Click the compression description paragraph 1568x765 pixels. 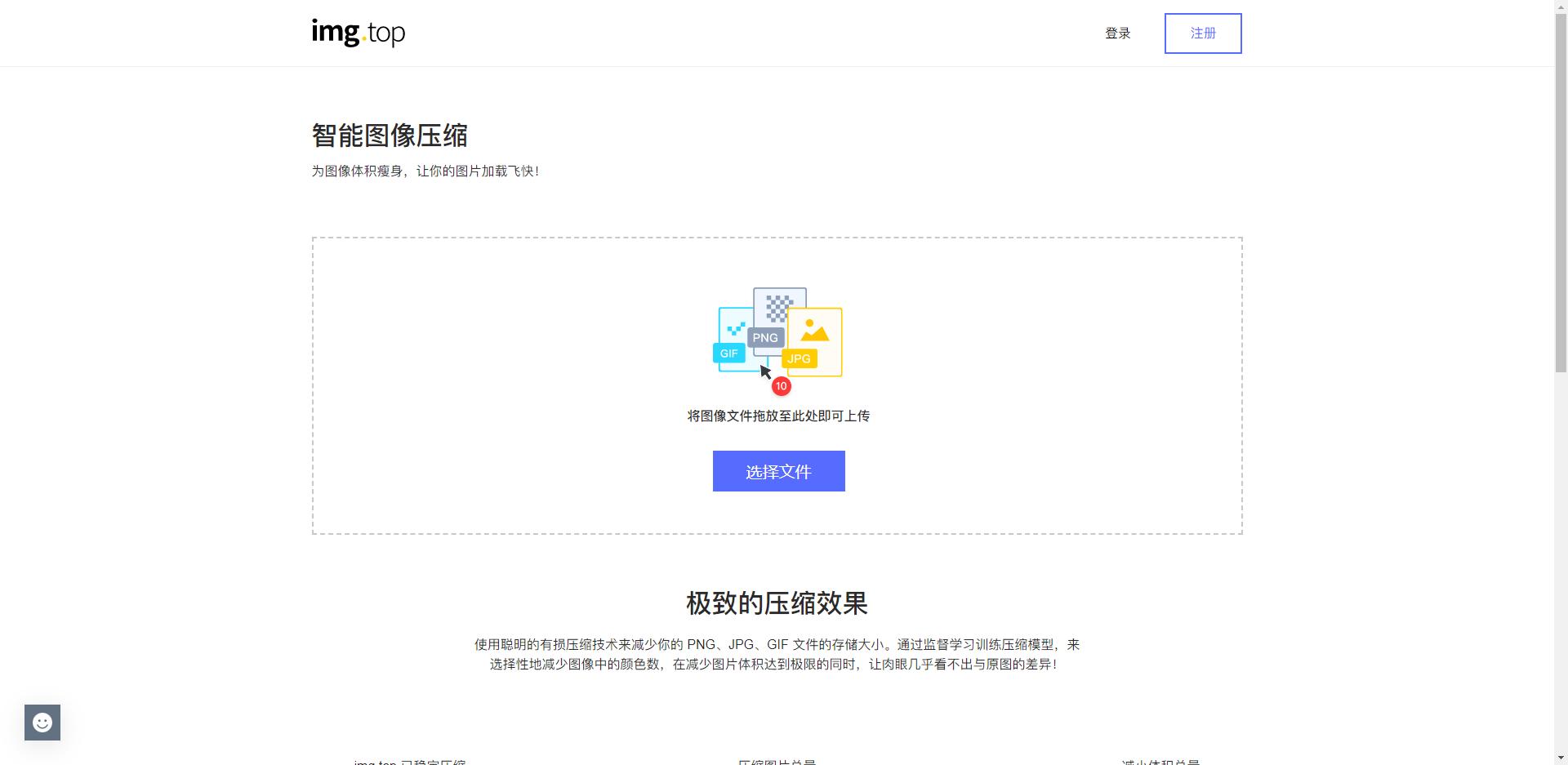pyautogui.click(x=778, y=654)
